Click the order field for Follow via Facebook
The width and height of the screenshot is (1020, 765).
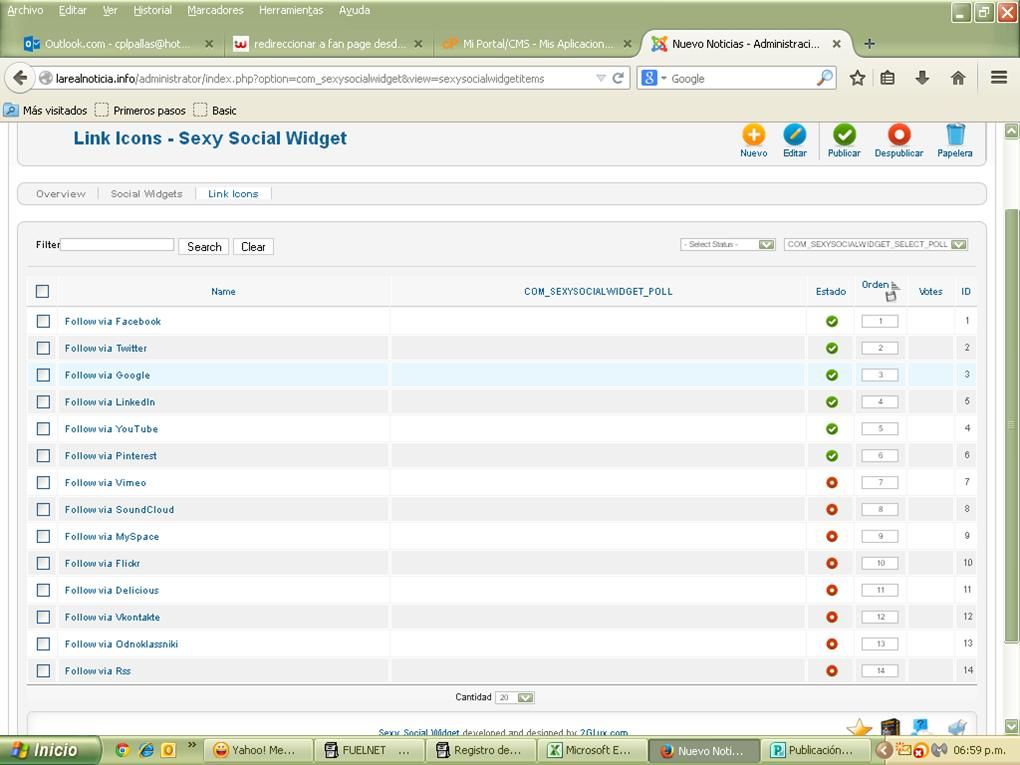[x=880, y=321]
